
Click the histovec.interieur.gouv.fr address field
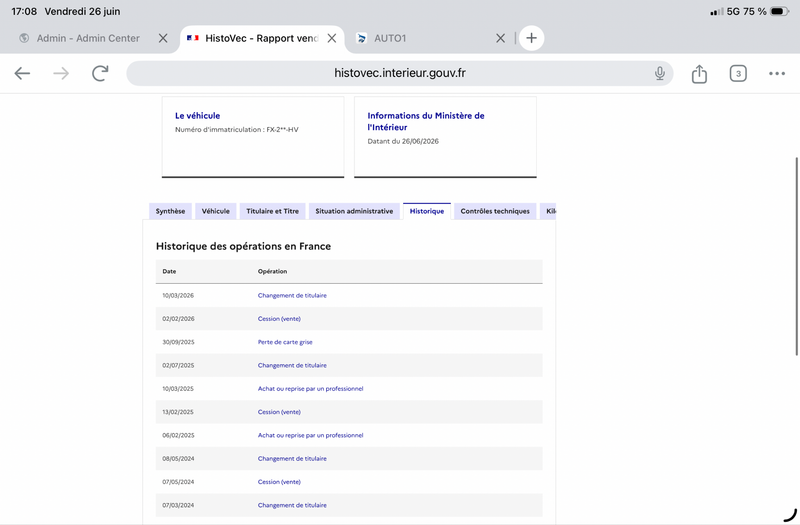[x=399, y=73]
